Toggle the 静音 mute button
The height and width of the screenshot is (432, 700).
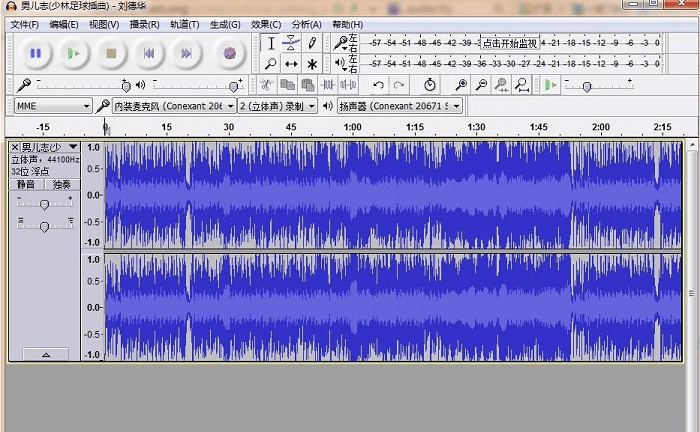[26, 184]
